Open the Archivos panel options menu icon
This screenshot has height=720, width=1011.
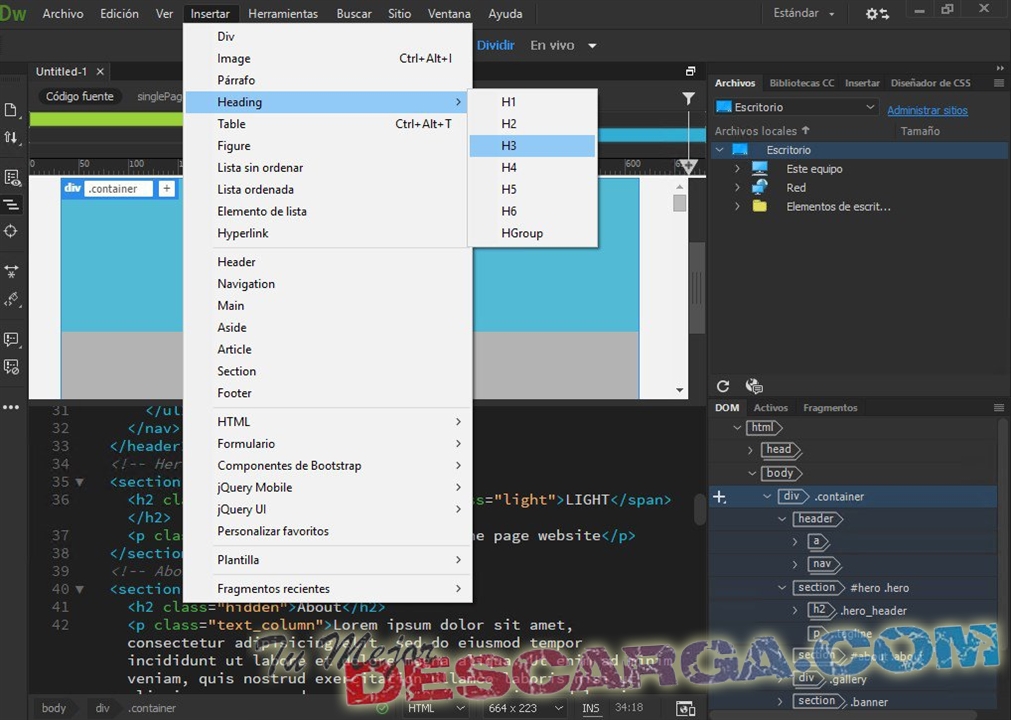coord(999,83)
